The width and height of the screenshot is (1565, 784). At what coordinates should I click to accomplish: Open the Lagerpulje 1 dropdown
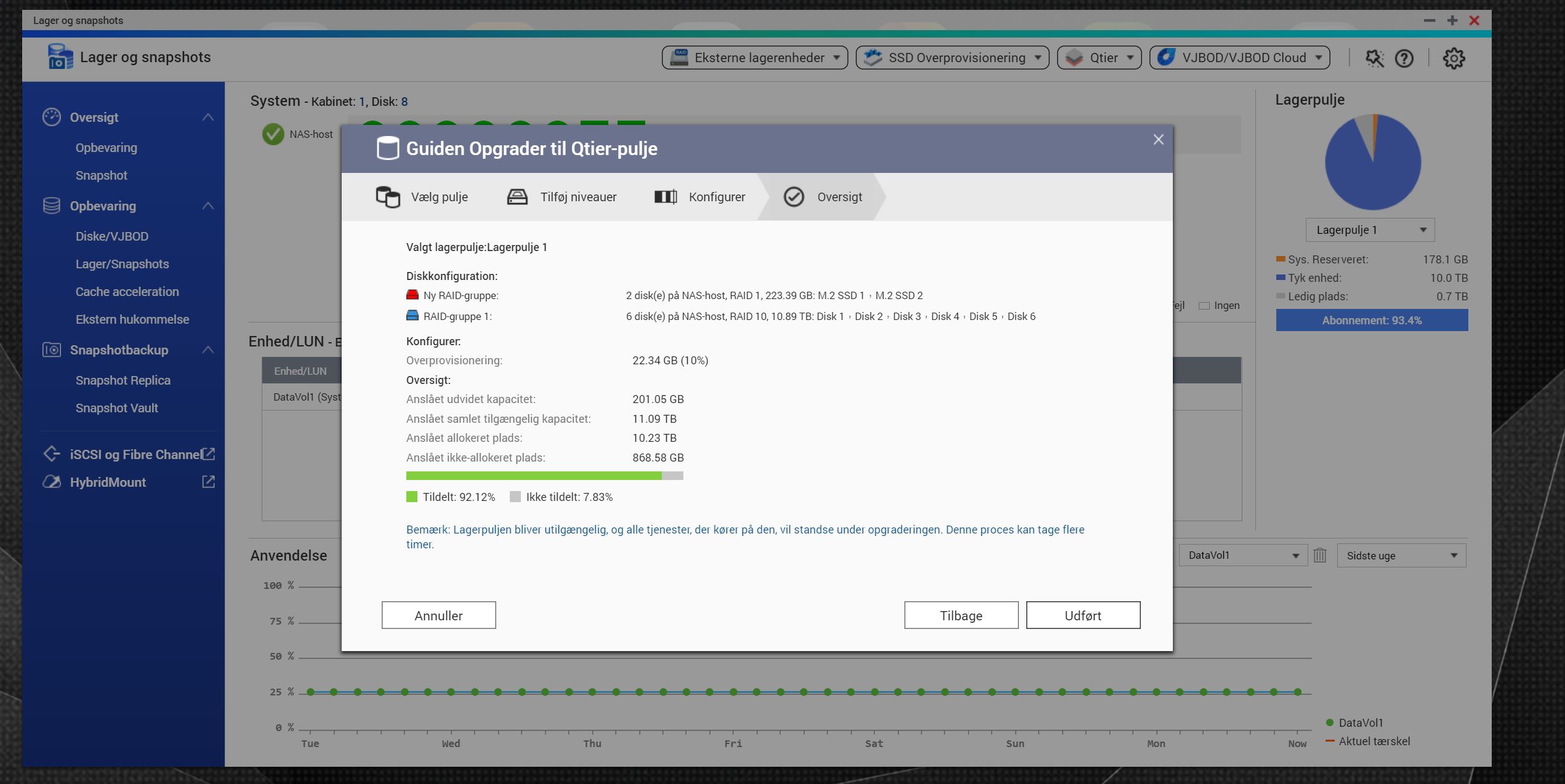tap(1370, 230)
